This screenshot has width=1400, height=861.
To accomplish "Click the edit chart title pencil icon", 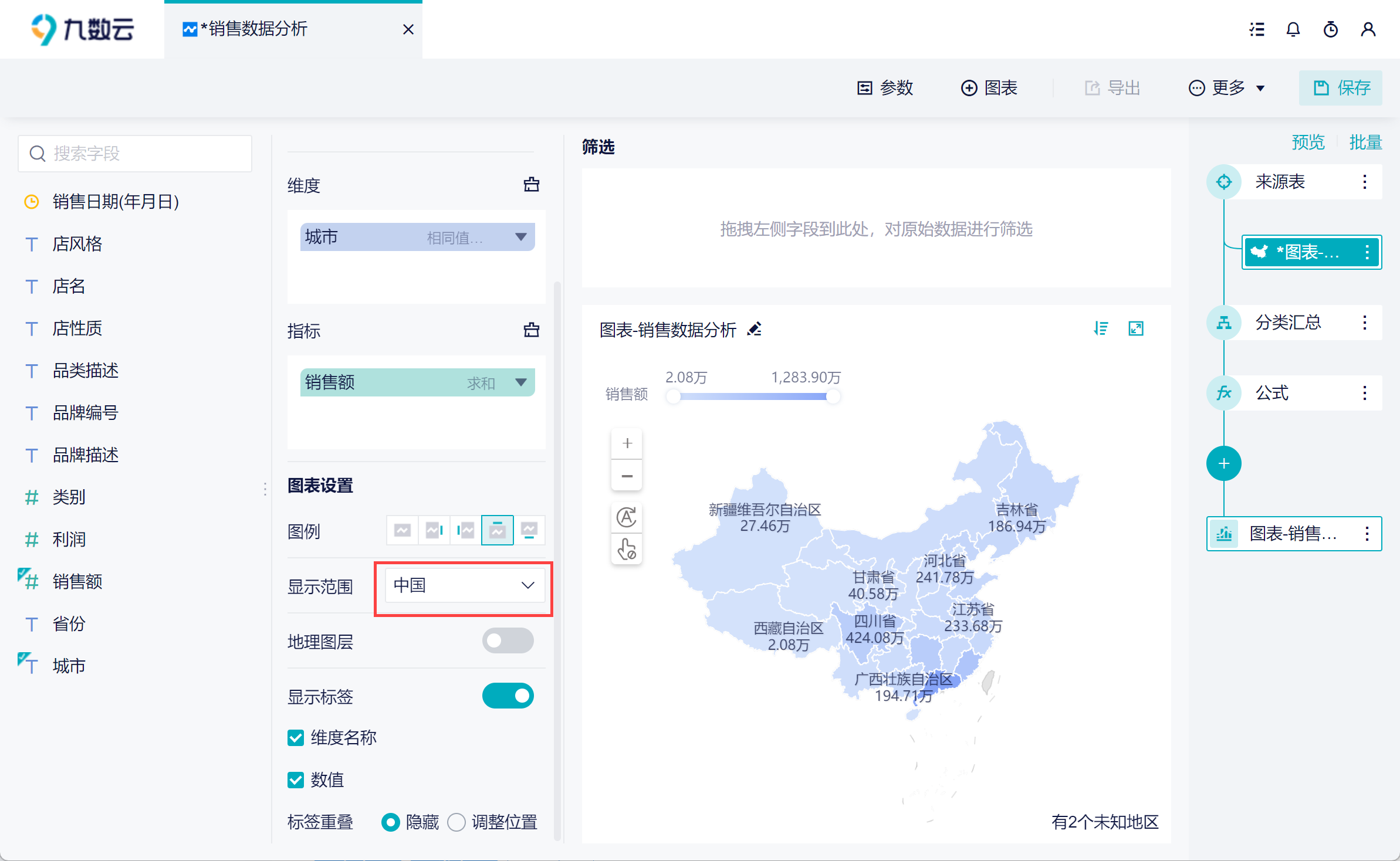I will (x=755, y=329).
